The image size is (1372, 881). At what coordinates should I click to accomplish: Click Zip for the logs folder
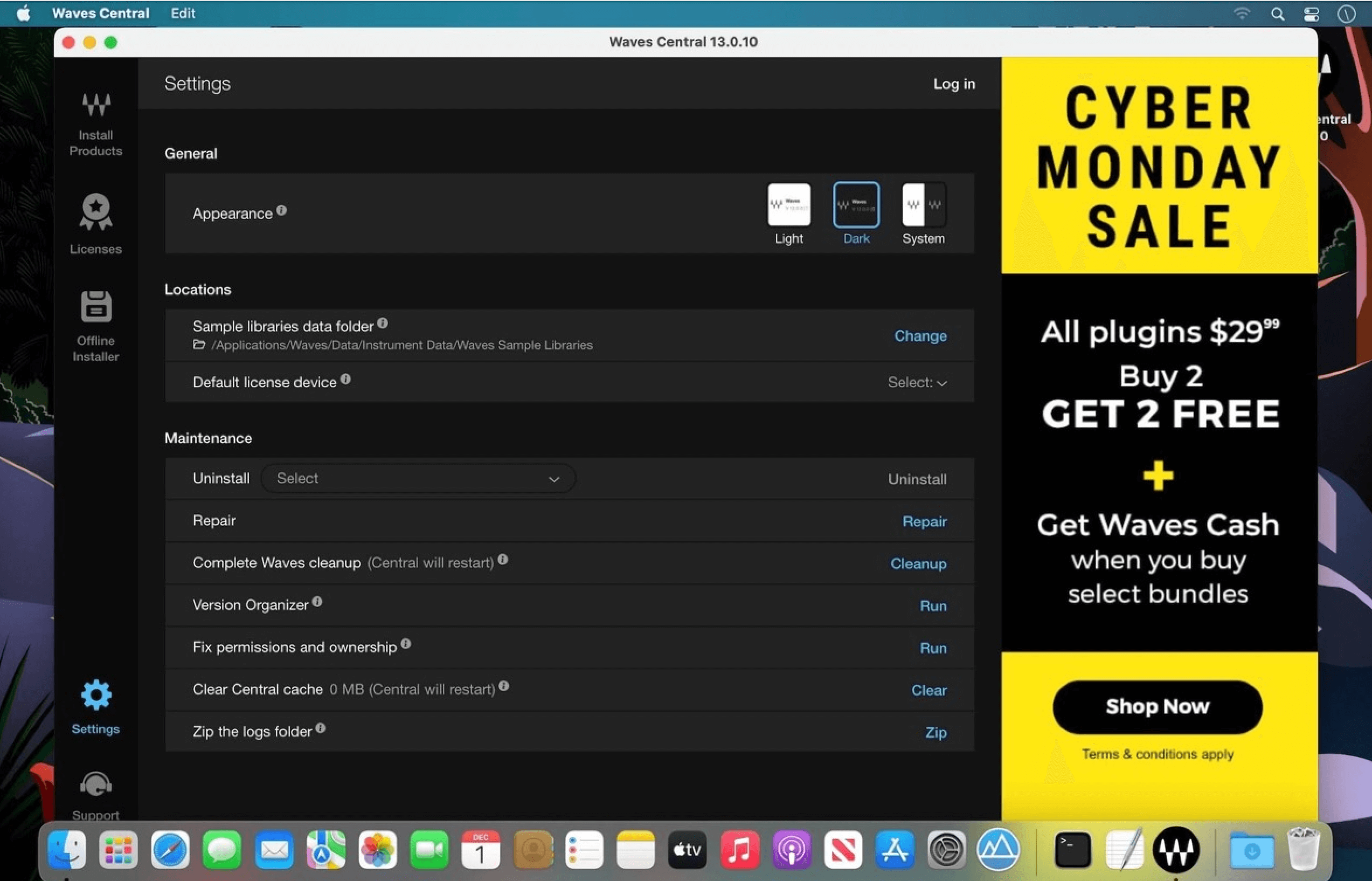pos(936,732)
